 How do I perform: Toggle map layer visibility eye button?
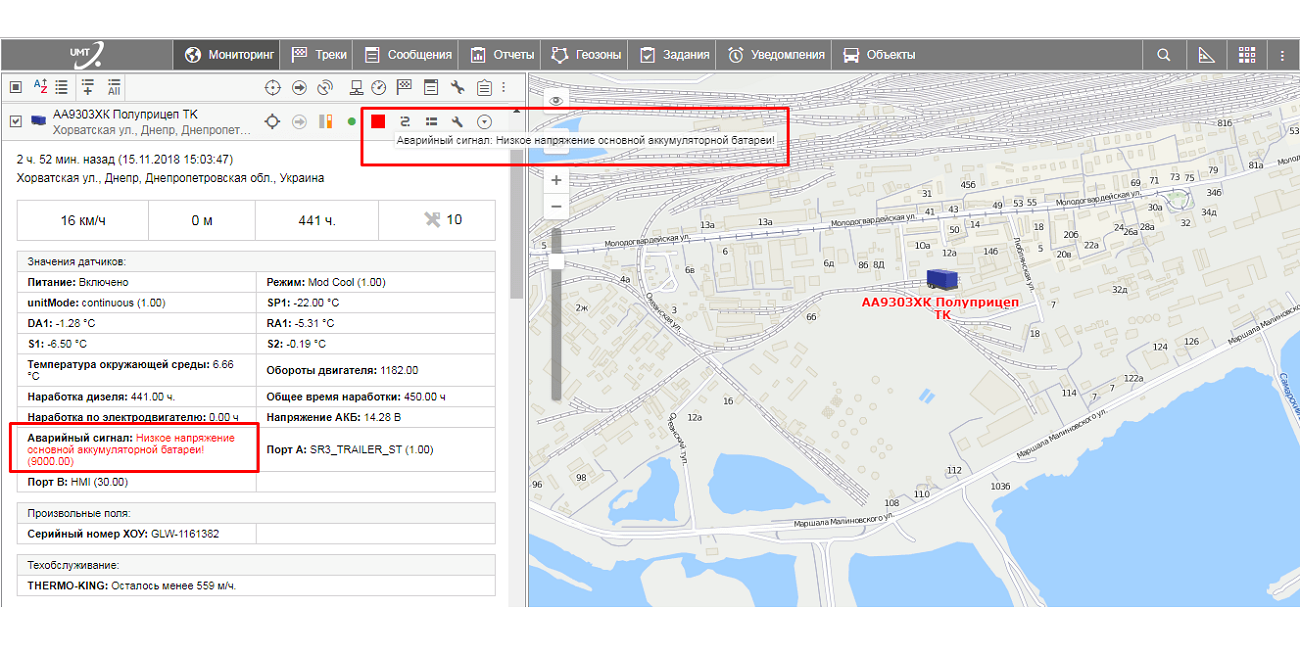click(557, 100)
